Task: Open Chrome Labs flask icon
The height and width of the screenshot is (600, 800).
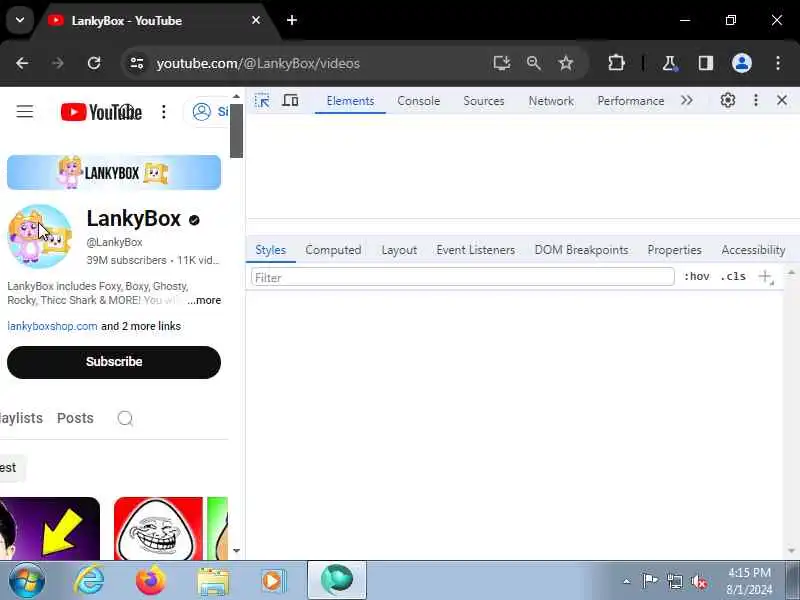Action: [x=669, y=63]
